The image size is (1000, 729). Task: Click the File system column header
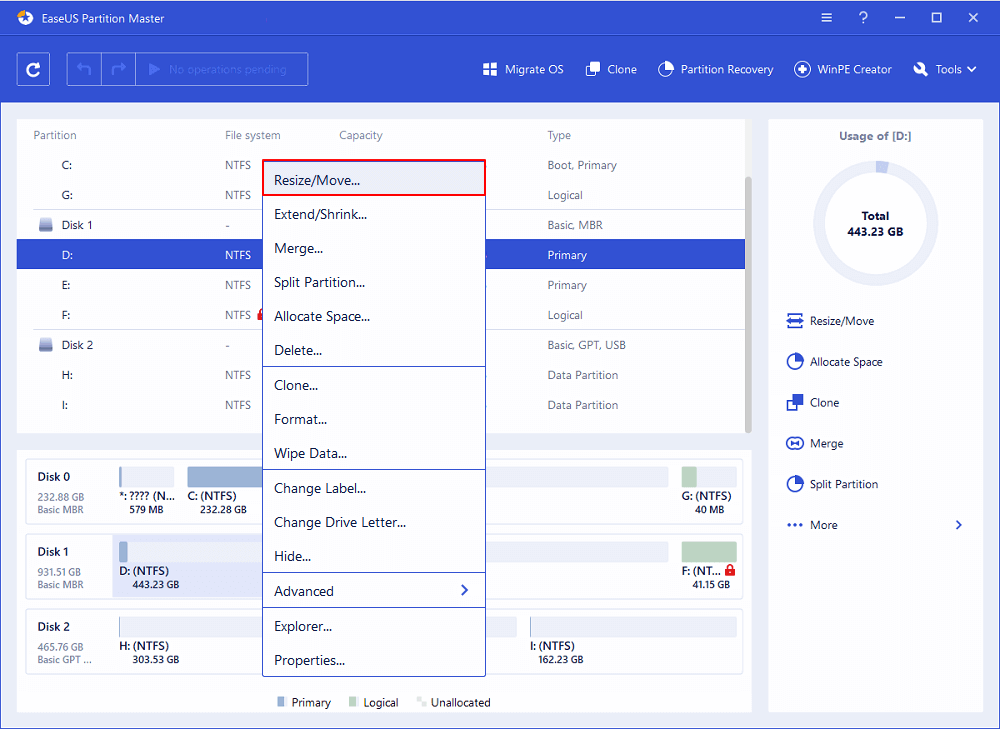point(253,135)
